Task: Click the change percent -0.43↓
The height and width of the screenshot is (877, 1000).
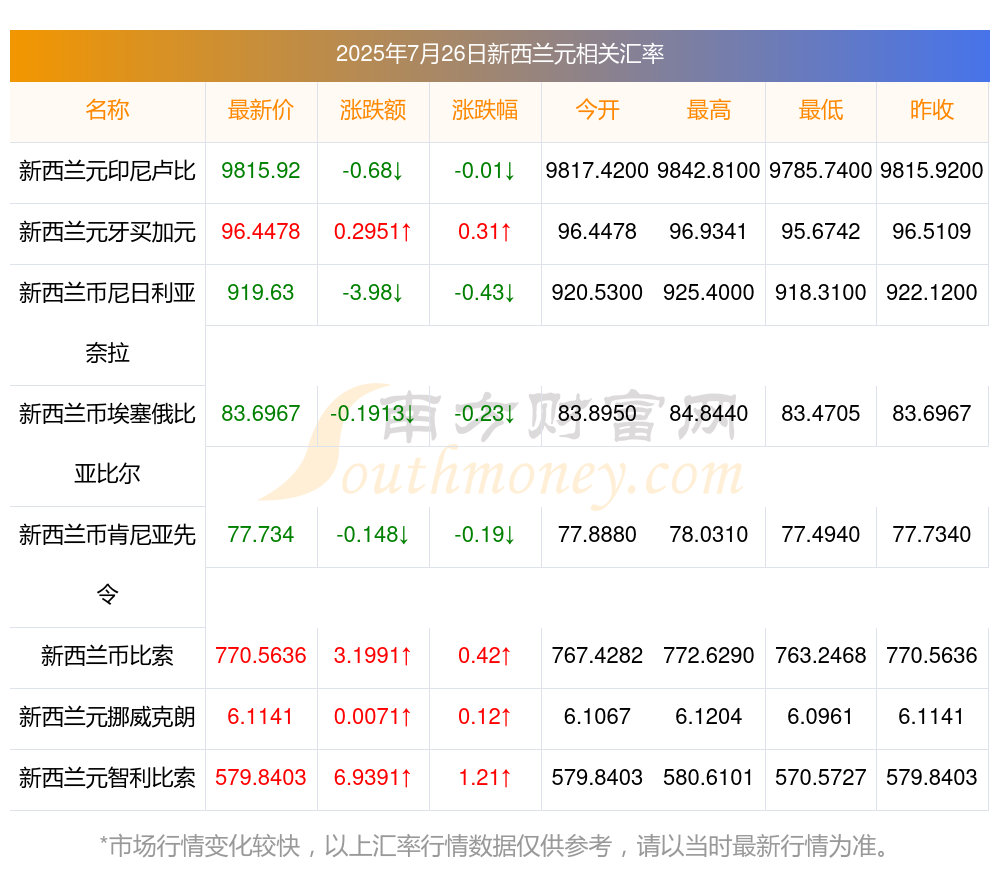Action: pos(485,293)
